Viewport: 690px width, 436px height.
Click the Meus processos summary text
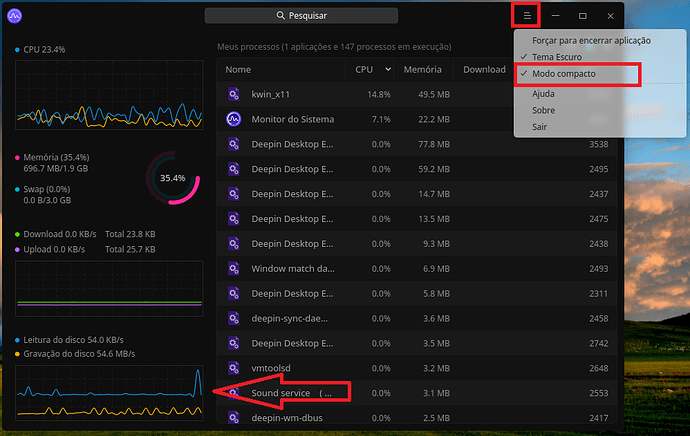coord(334,47)
